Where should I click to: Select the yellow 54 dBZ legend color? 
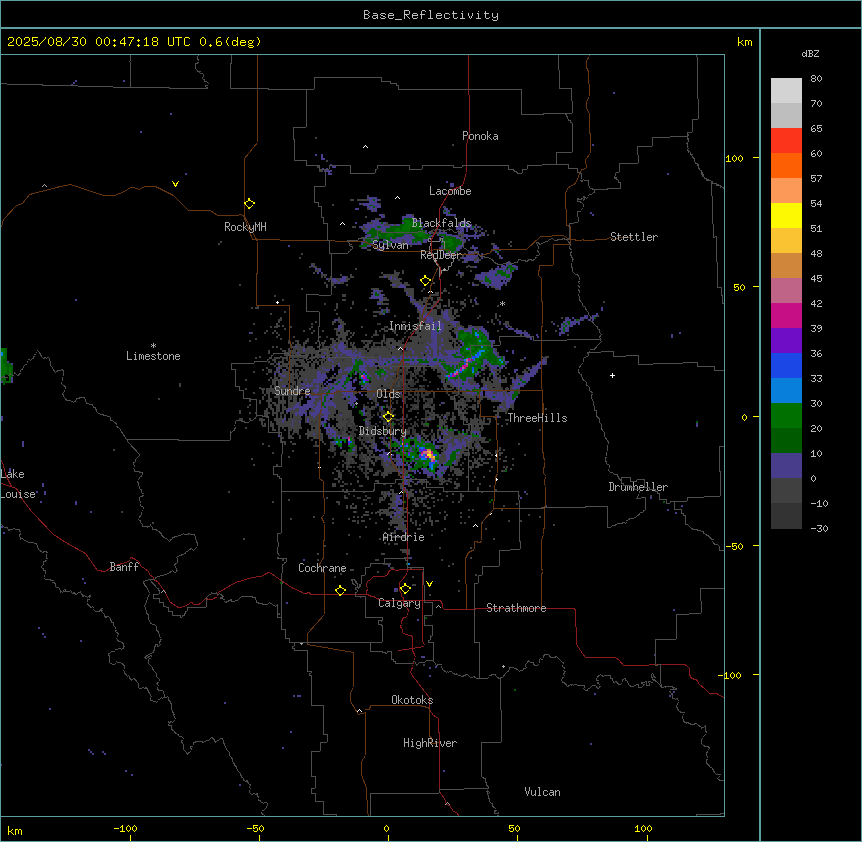pos(786,215)
